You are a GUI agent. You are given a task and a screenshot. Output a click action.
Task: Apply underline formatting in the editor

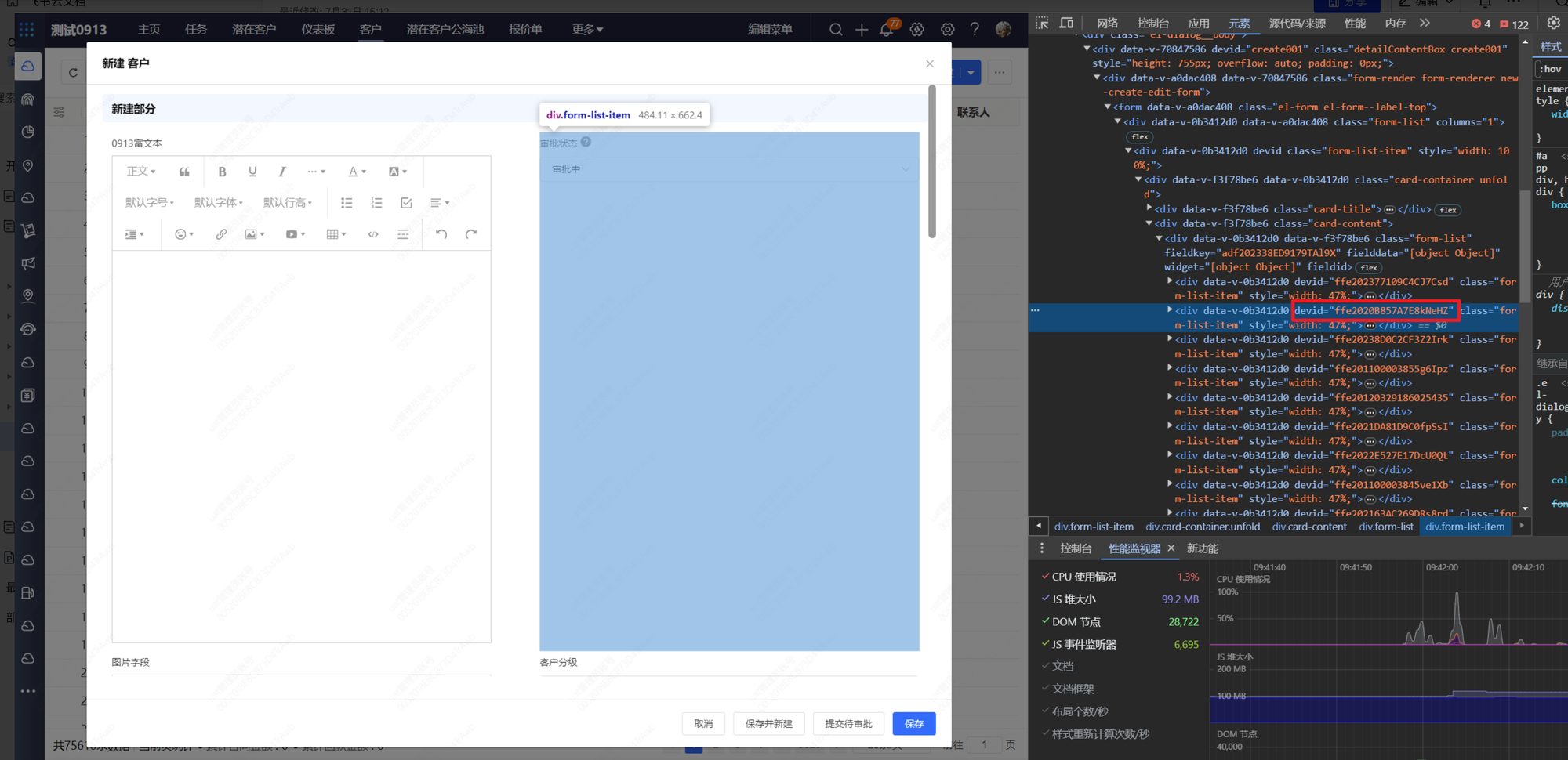252,172
